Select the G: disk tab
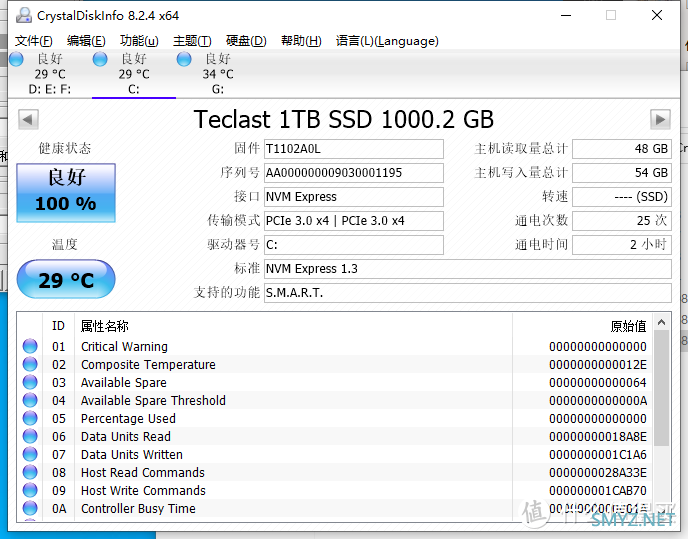 218,74
